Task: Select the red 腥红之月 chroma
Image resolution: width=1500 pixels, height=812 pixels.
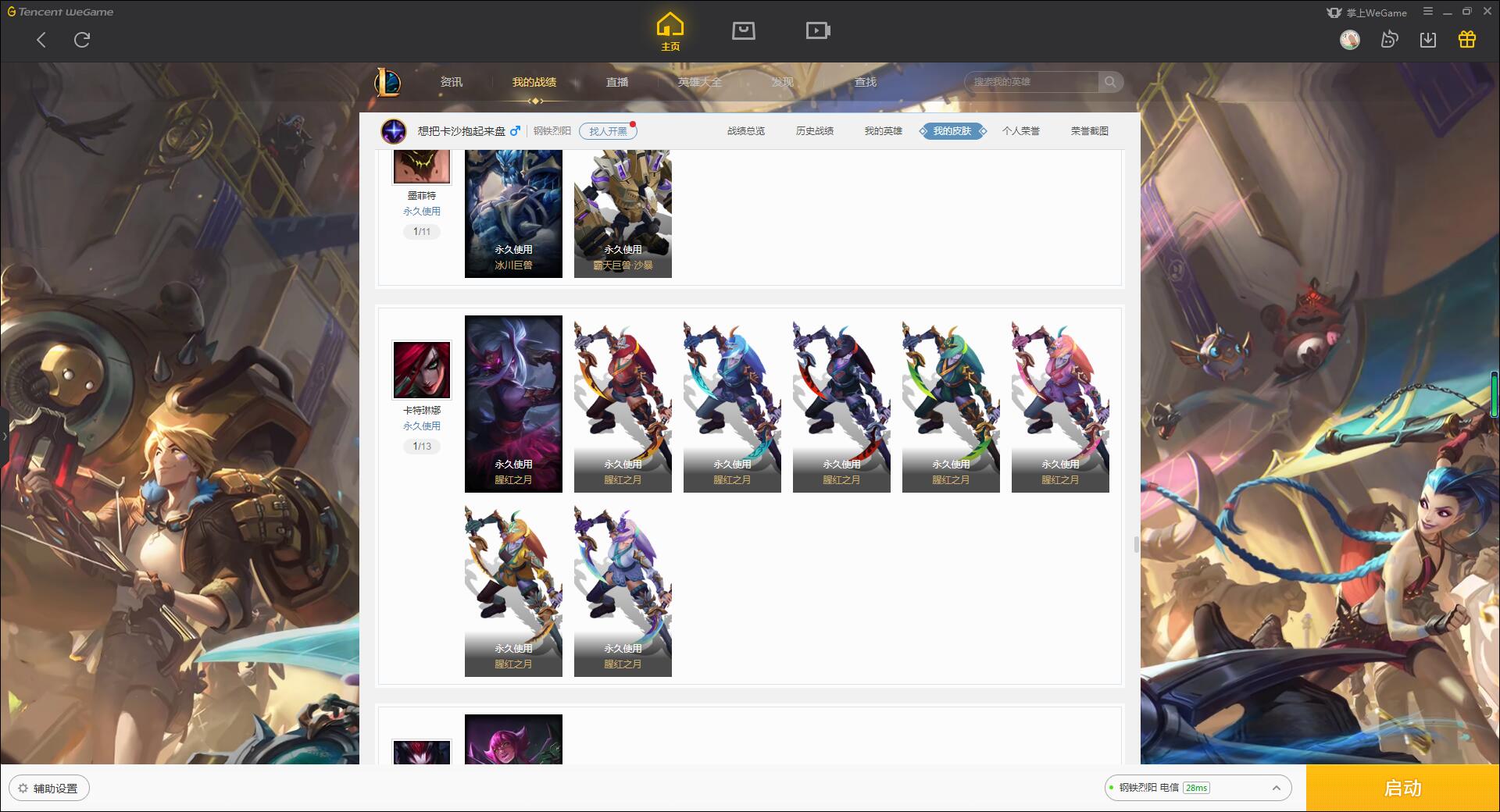Action: 623,404
